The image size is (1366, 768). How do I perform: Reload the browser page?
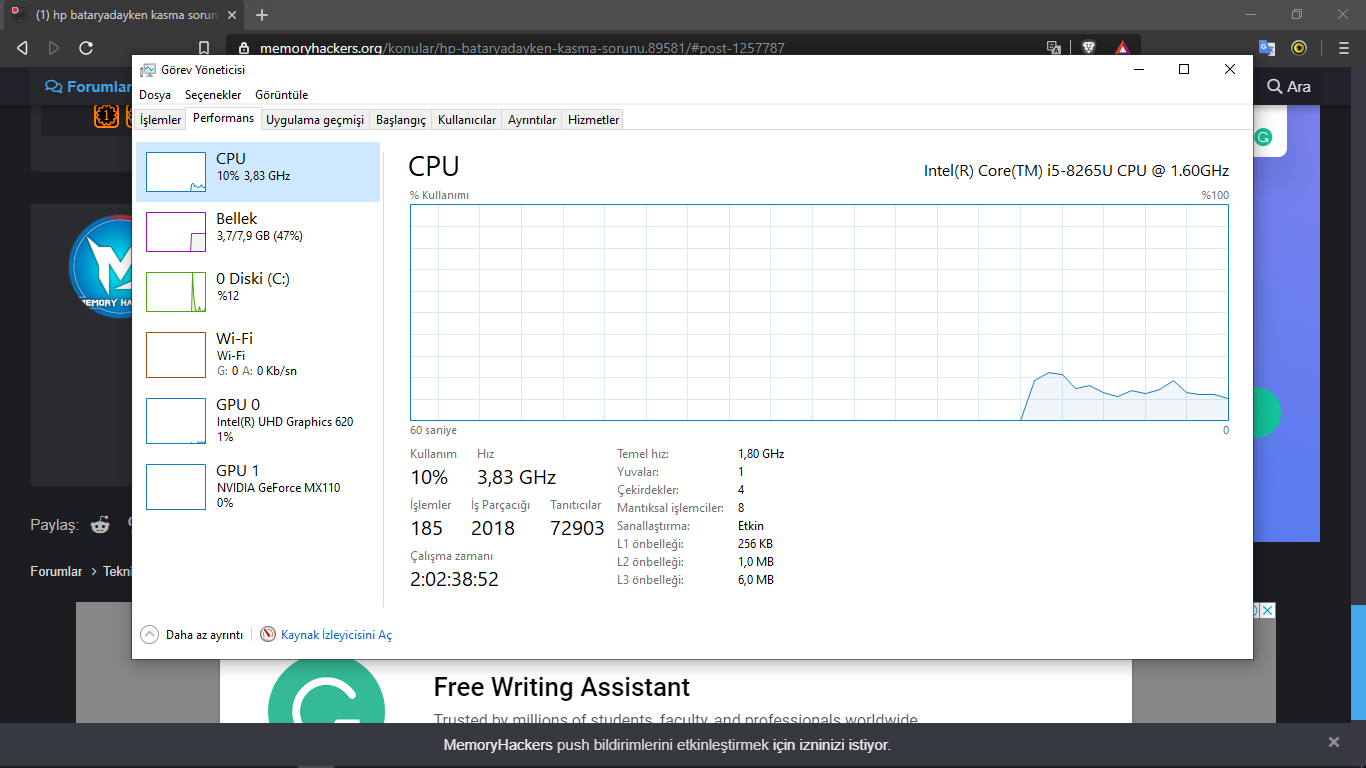86,47
